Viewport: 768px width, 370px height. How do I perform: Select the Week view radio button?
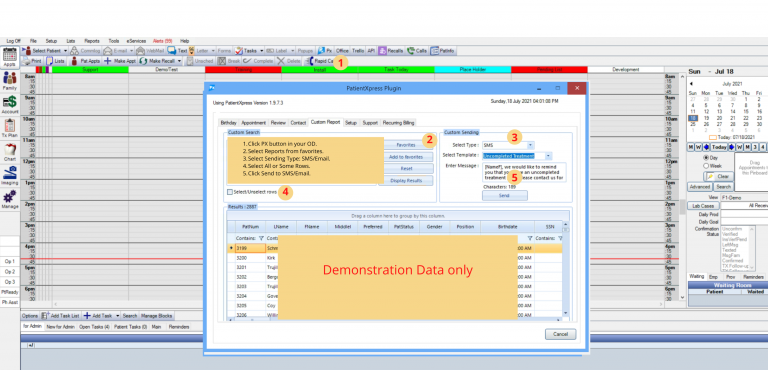[x=706, y=166]
